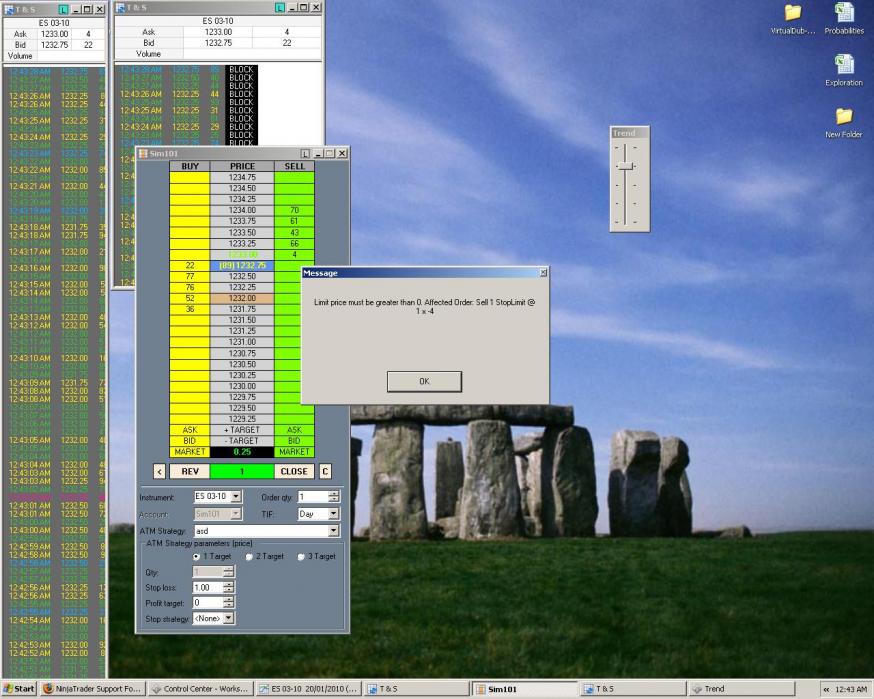
Task: Click the CLOSE position button
Action: pyautogui.click(x=294, y=471)
